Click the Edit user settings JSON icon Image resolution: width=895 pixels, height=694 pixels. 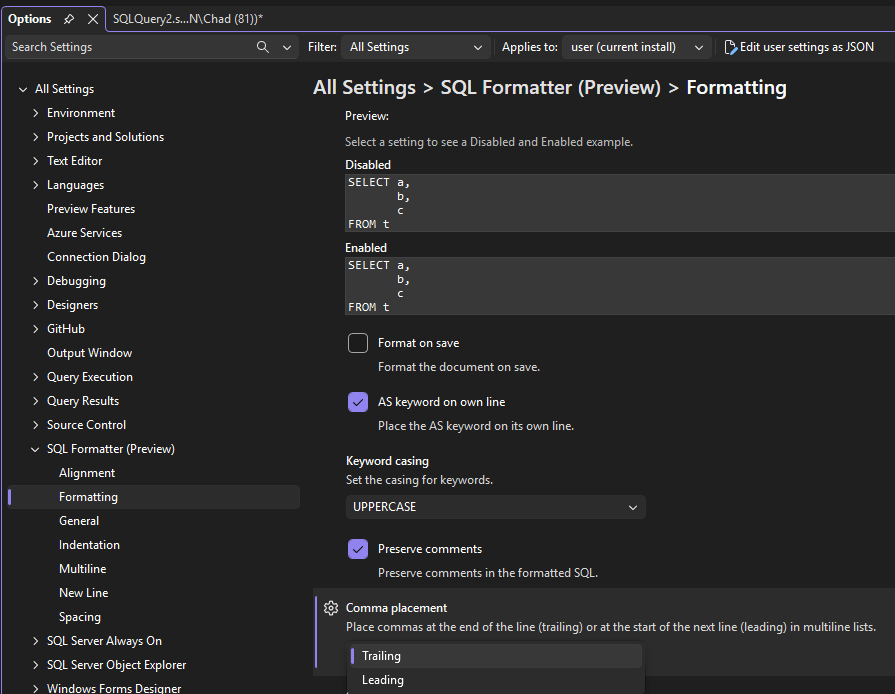pyautogui.click(x=730, y=47)
